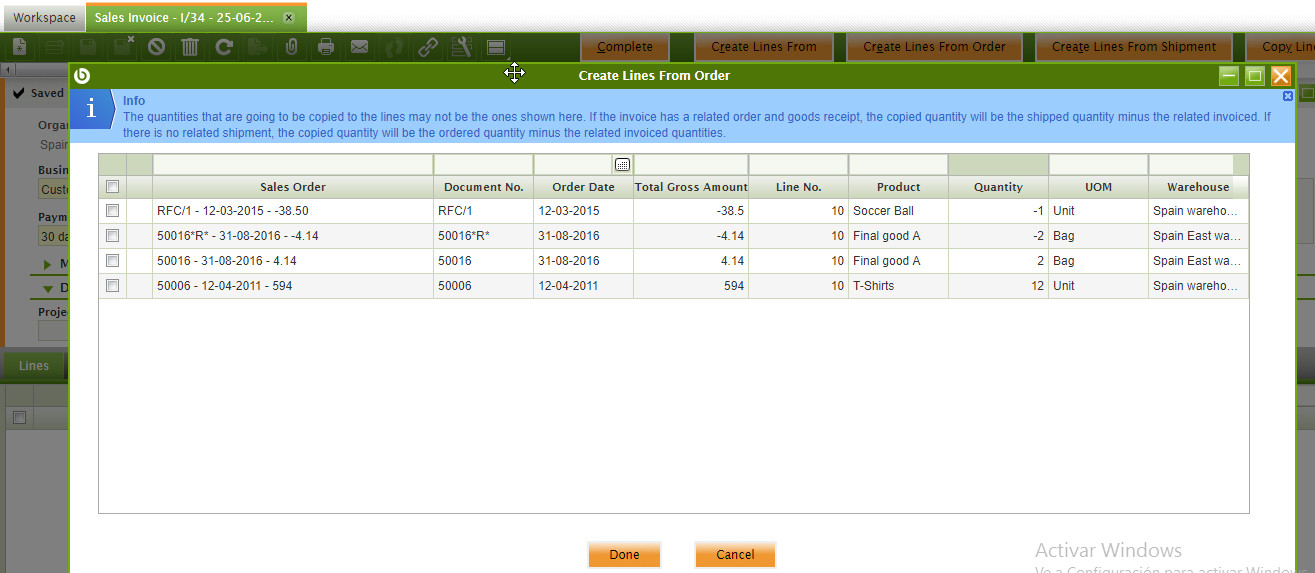Sort by the Sales Order column header
This screenshot has height=573, width=1315.
pyautogui.click(x=293, y=187)
